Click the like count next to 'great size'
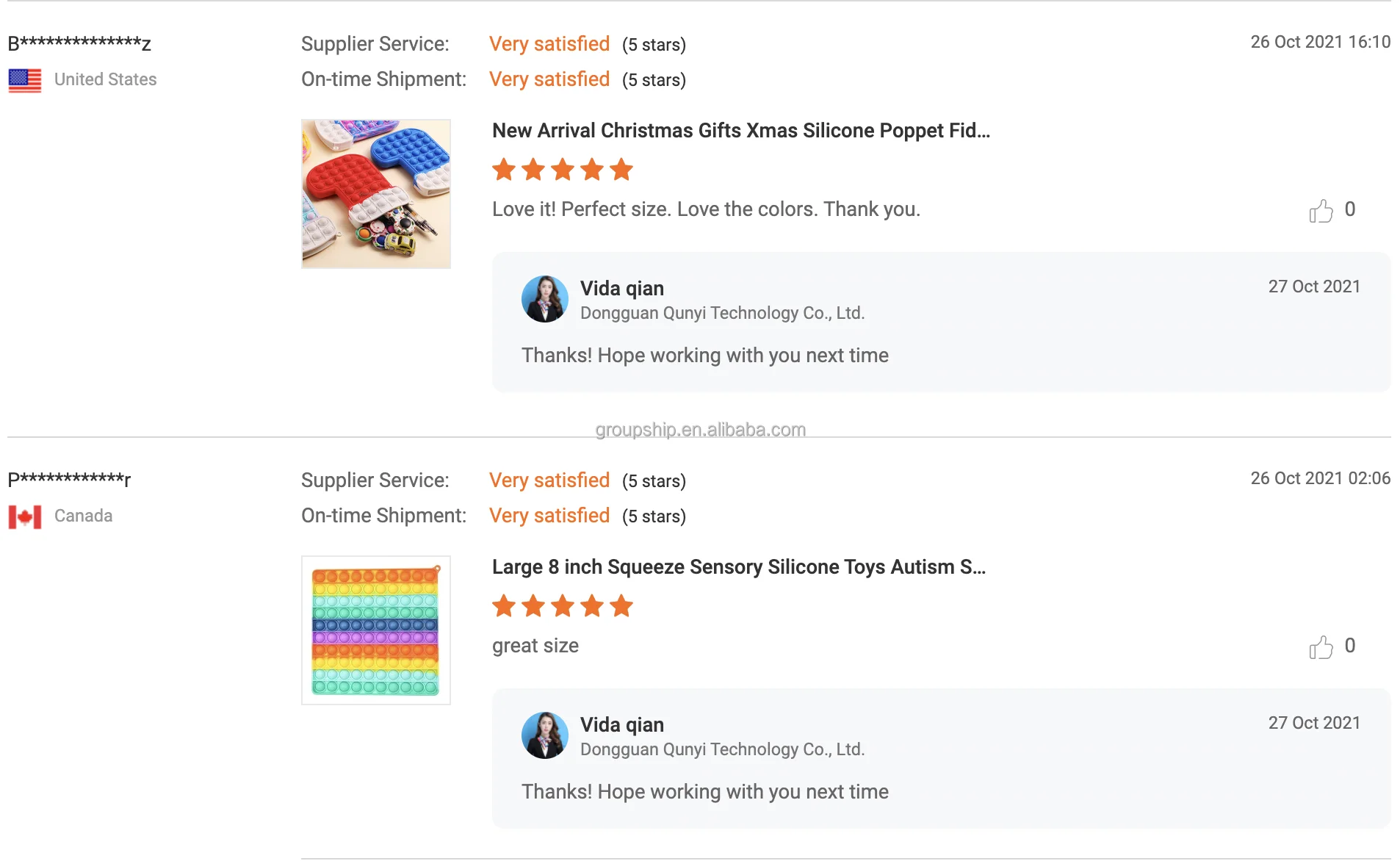The width and height of the screenshot is (1400, 861). (x=1350, y=646)
